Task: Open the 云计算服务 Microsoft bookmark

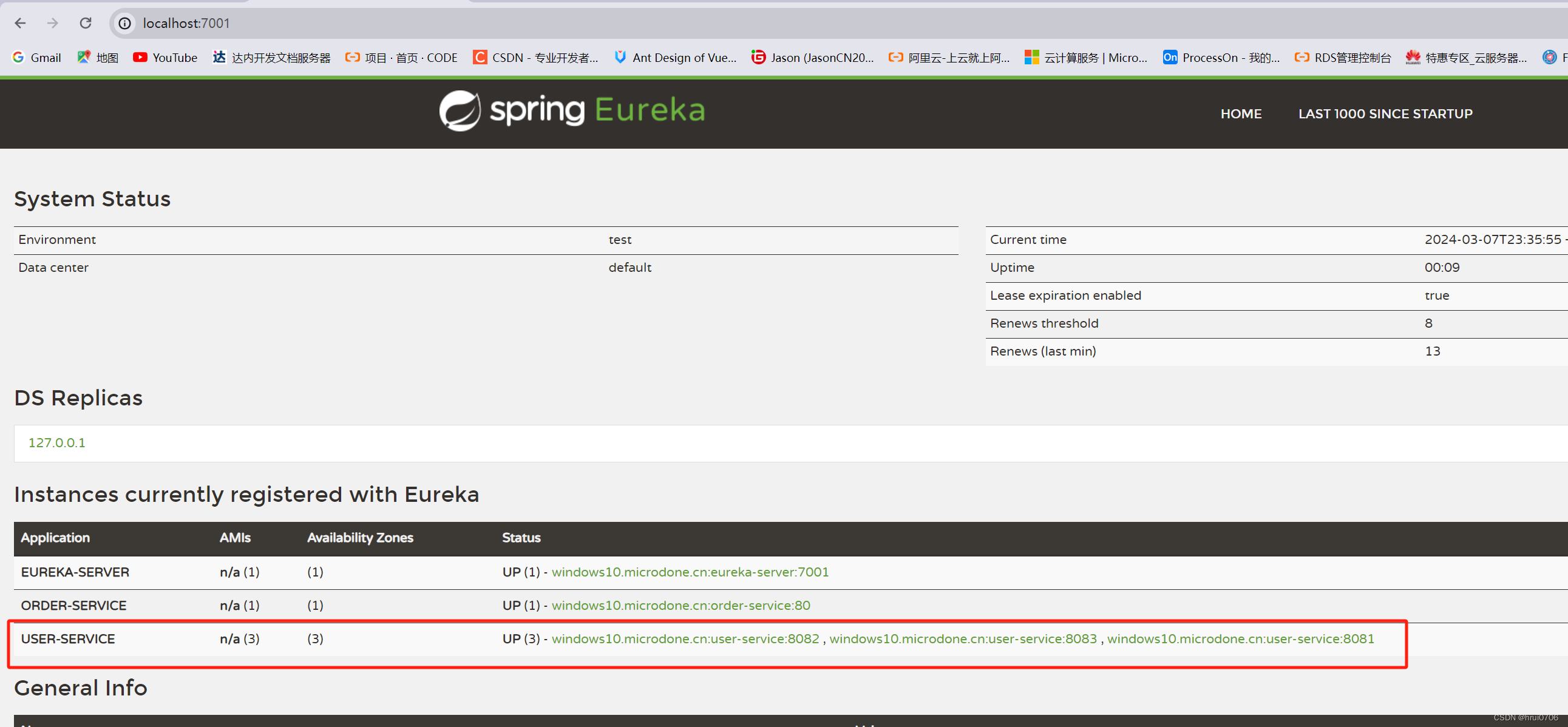Action: pyautogui.click(x=1087, y=57)
